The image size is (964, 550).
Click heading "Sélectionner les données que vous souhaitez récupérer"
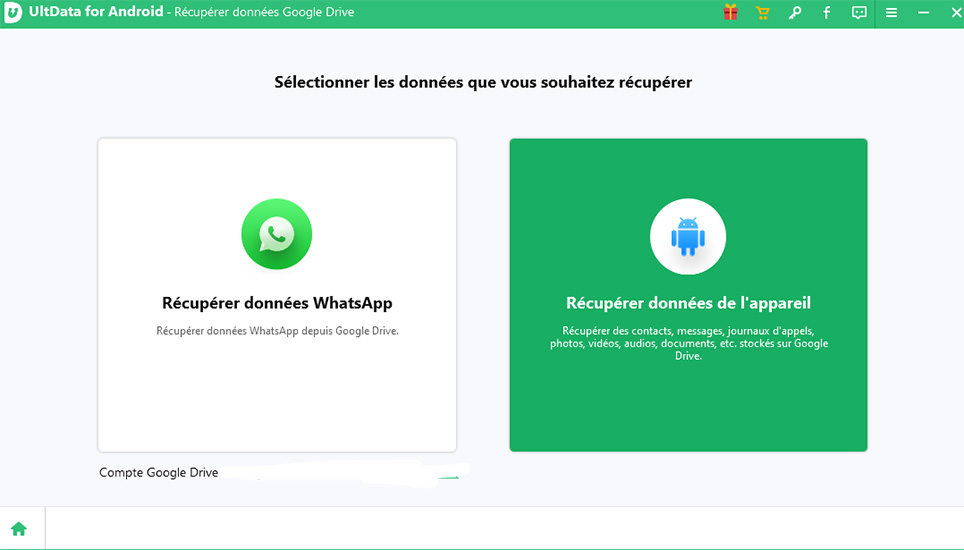483,82
